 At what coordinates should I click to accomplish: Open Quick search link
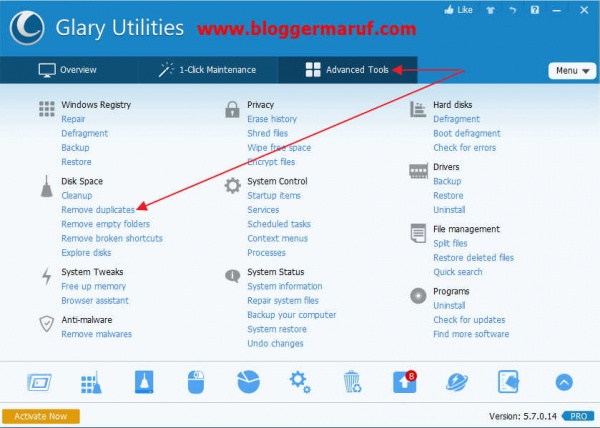[x=458, y=272]
